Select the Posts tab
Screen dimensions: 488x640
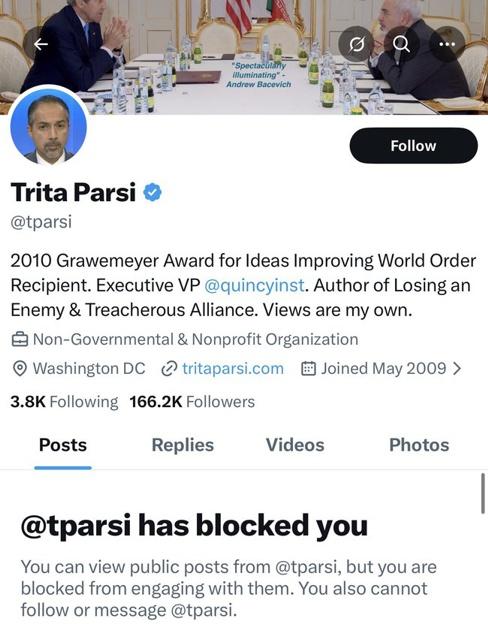(x=63, y=445)
